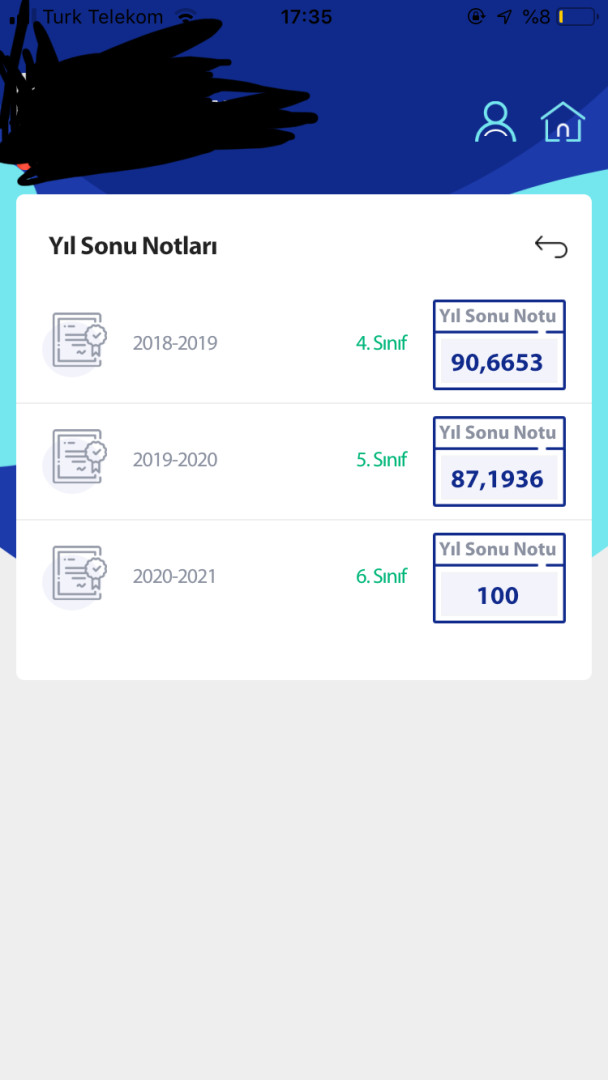This screenshot has width=608, height=1080.
Task: Select the 2018-2019 school year row
Action: click(175, 344)
